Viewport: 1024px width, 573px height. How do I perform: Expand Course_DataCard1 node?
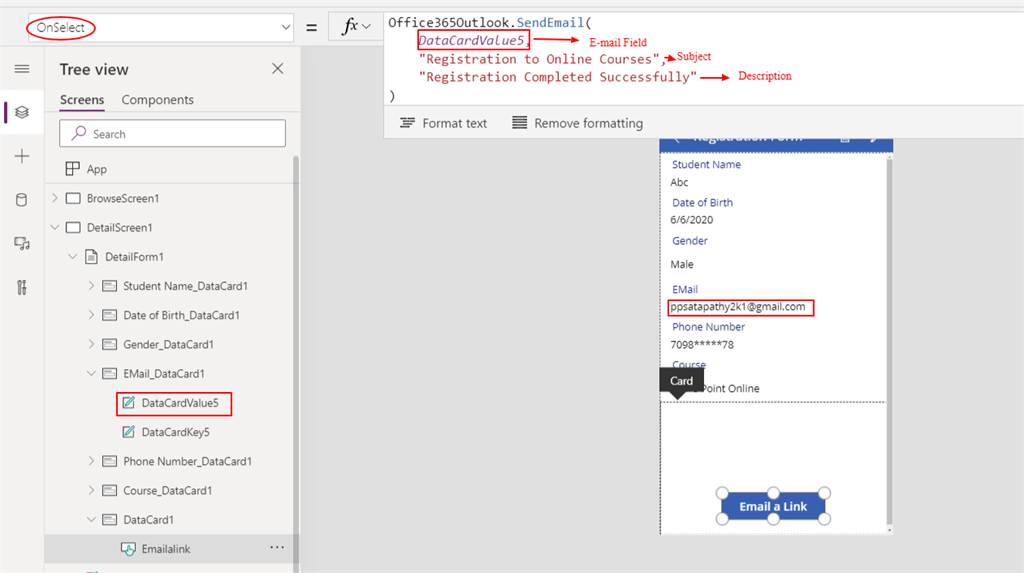coord(91,491)
